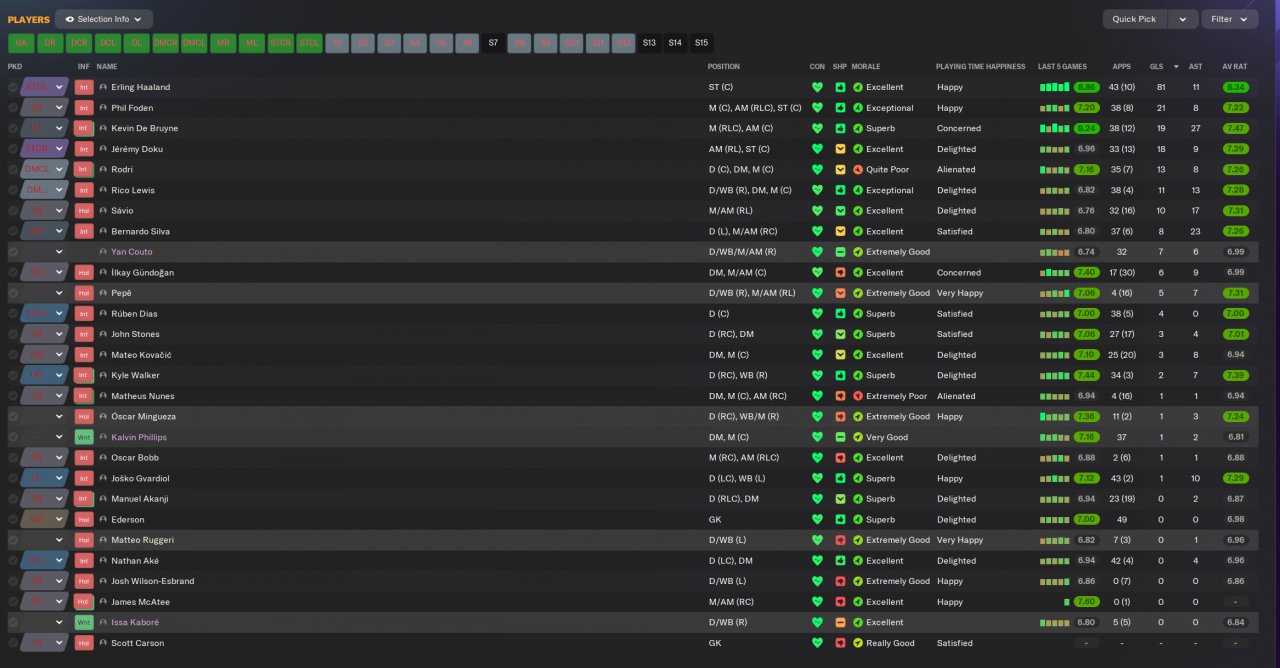Click the Quick Pick button
This screenshot has height=668, width=1280.
pos(1134,19)
